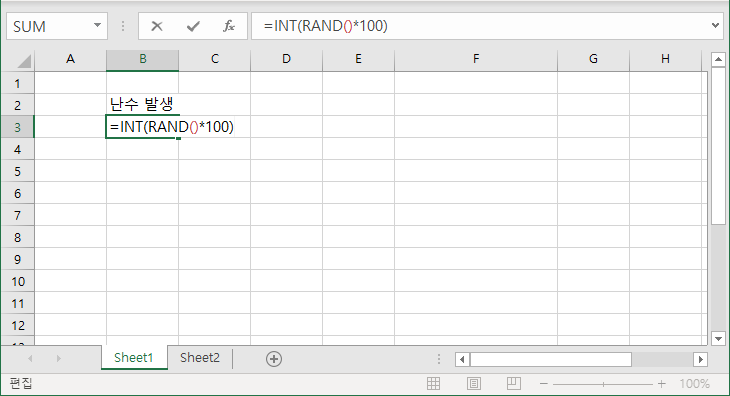Select row 8 header
The image size is (730, 396).
[x=18, y=237]
